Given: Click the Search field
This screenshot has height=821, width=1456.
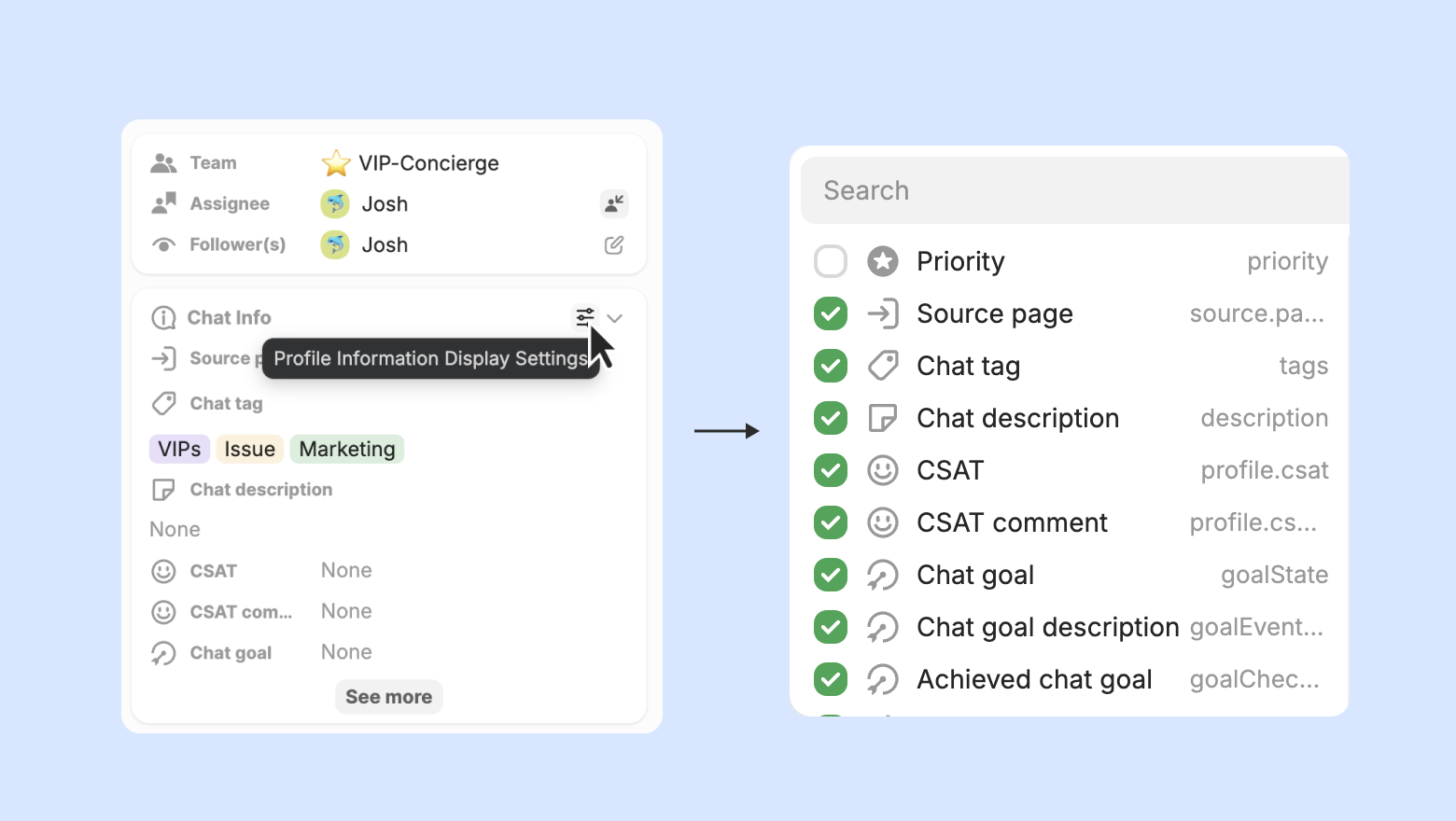Looking at the screenshot, I should [x=1073, y=190].
